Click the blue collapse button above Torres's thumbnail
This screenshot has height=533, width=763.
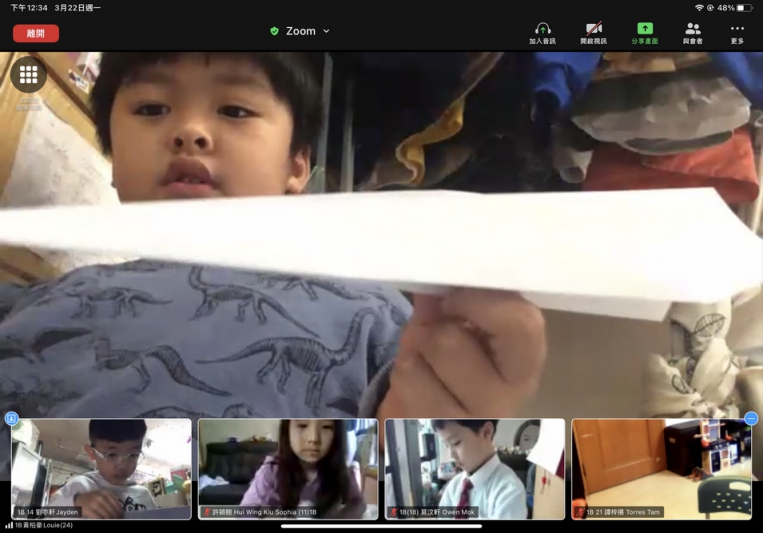click(751, 418)
